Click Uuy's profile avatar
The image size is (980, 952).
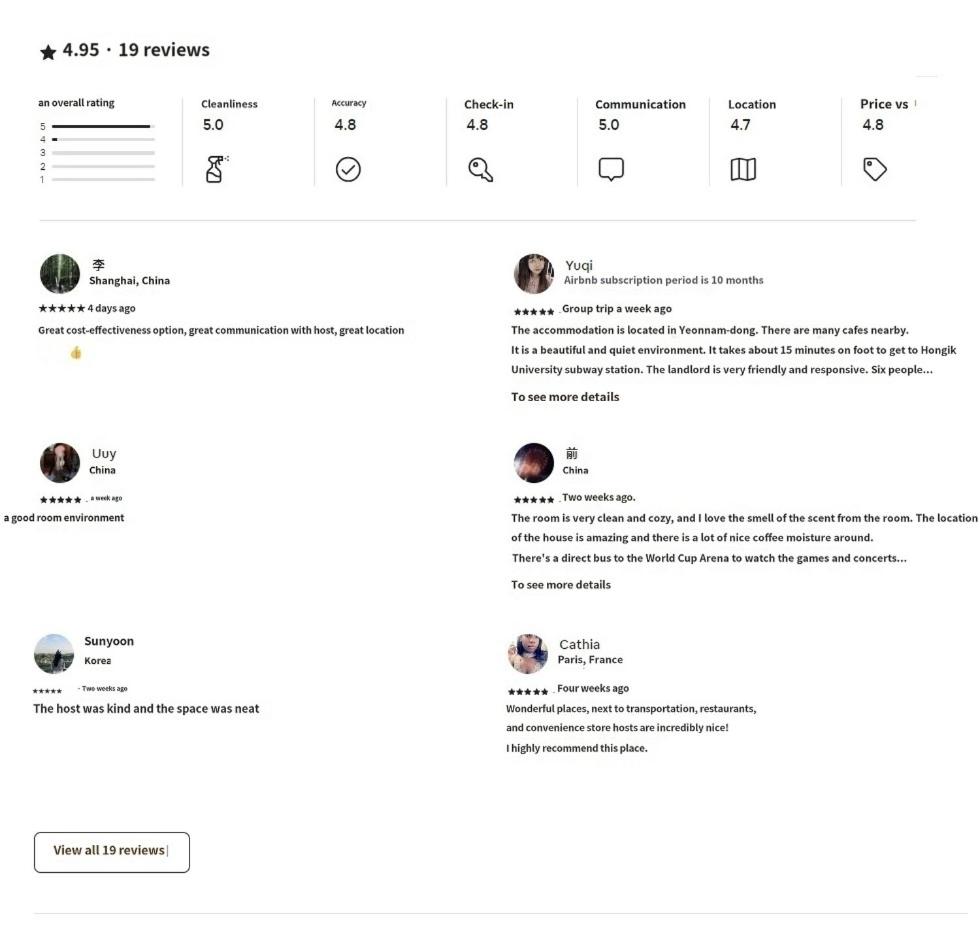59,462
